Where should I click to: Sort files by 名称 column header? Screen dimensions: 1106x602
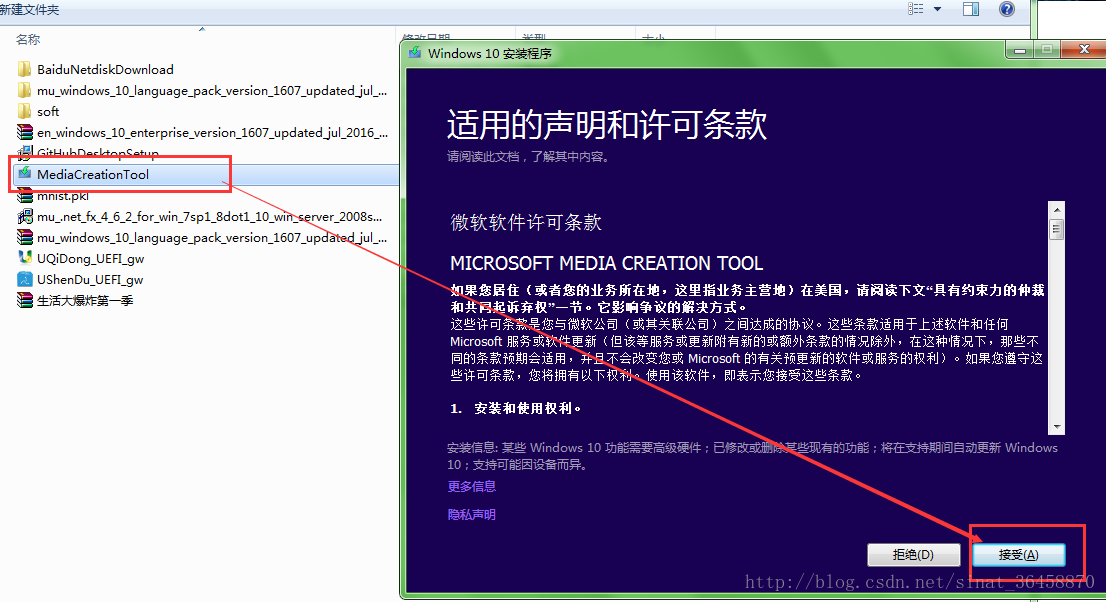28,40
